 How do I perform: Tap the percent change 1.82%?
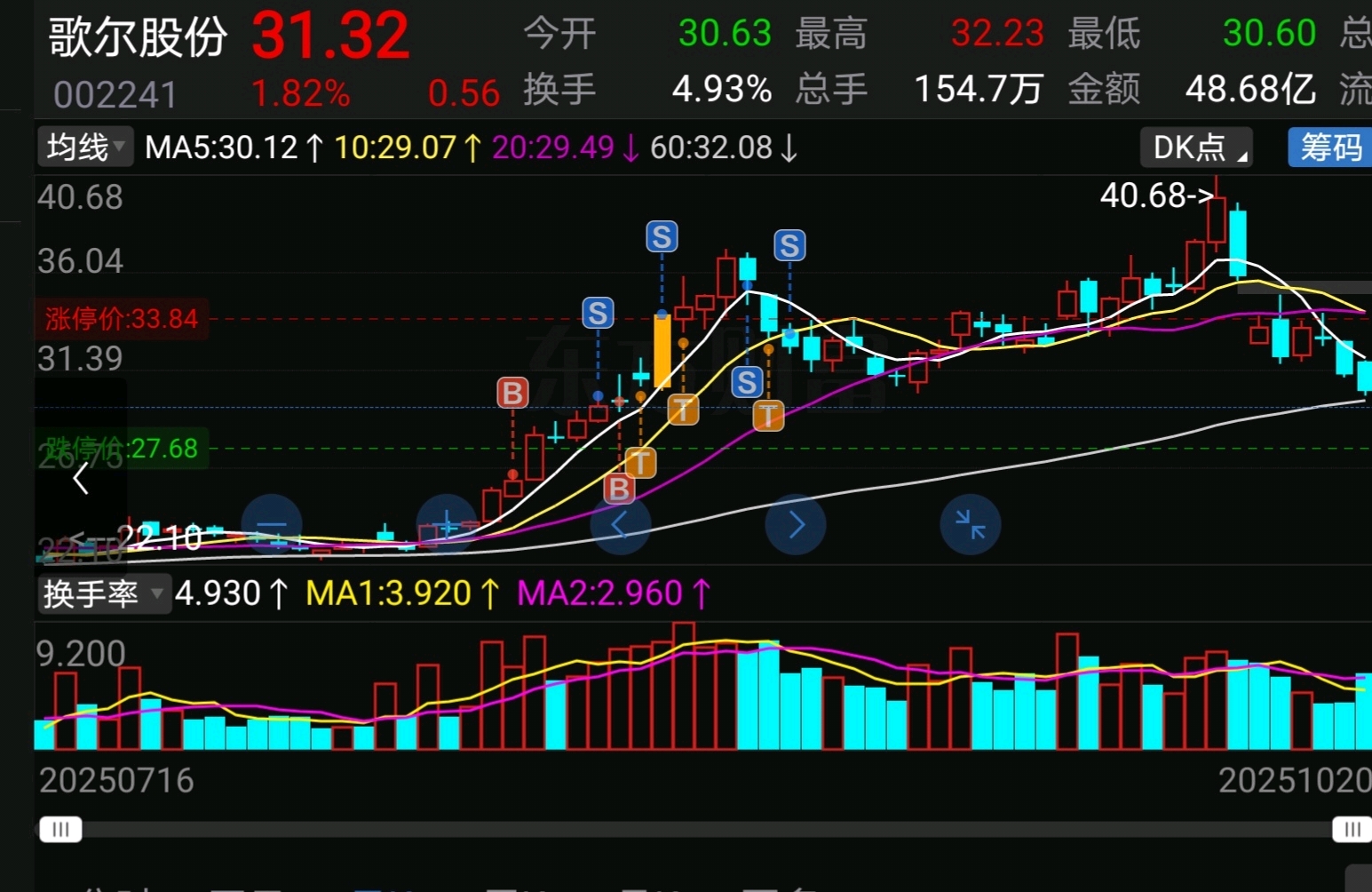(301, 93)
